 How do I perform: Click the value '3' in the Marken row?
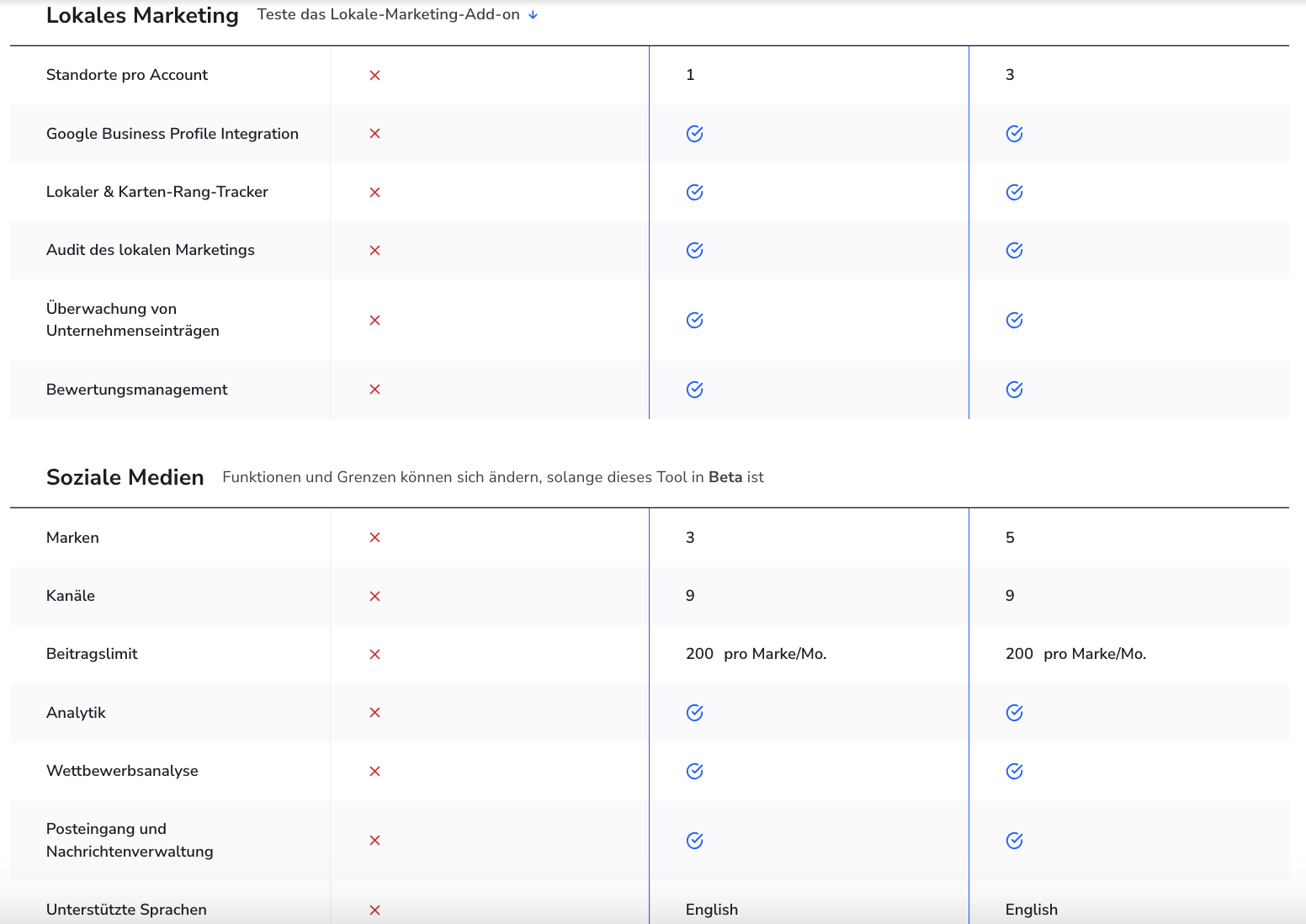tap(690, 538)
